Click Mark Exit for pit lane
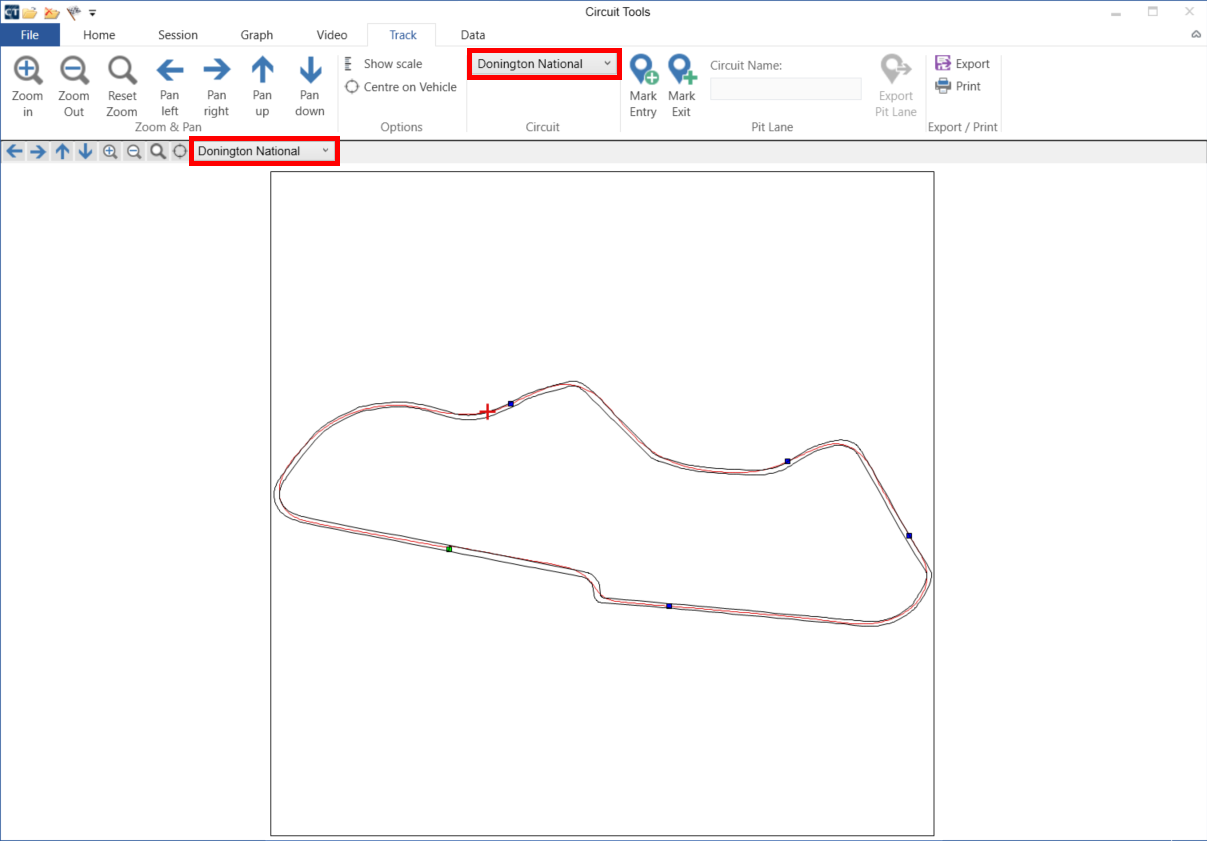This screenshot has width=1207, height=841. [682, 86]
